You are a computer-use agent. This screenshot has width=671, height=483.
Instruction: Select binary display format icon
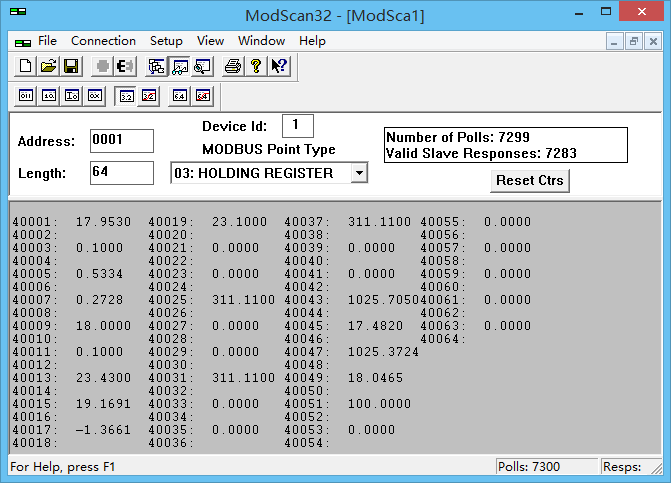point(26,96)
